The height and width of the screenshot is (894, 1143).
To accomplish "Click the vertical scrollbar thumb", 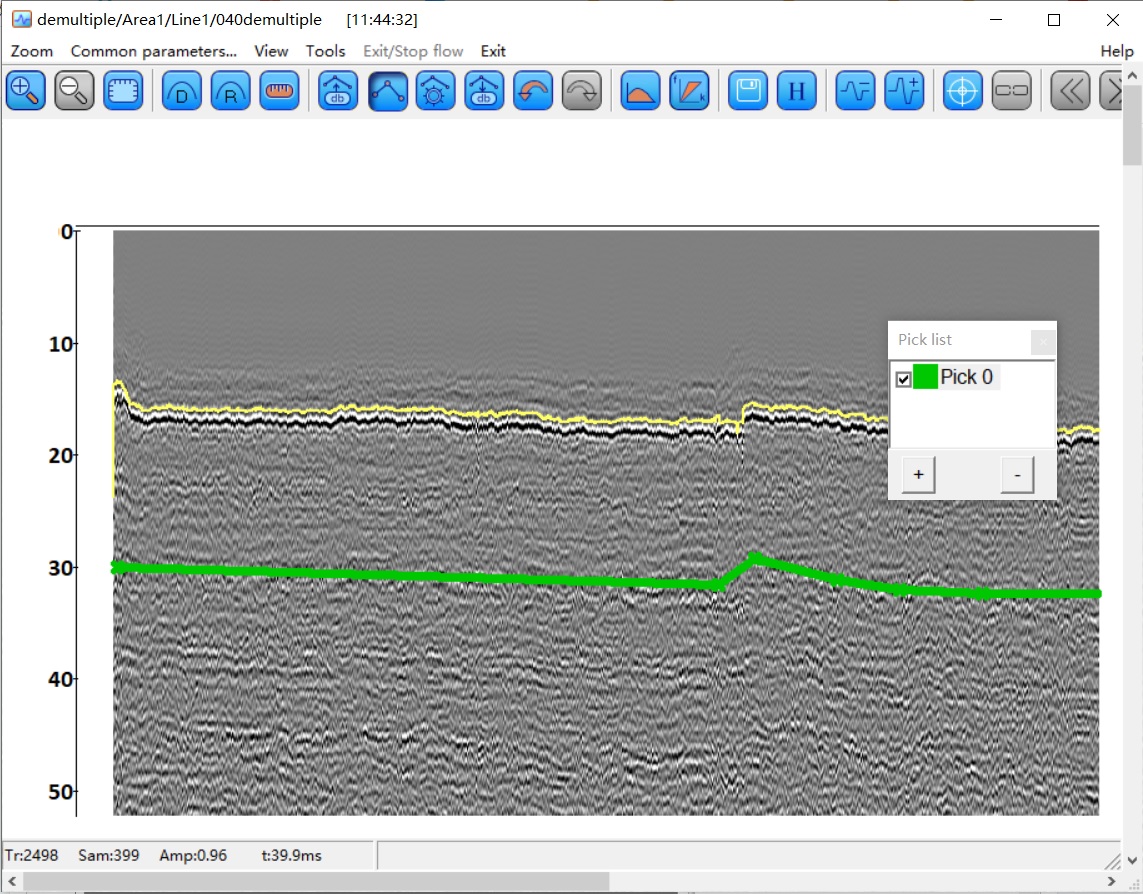I will coord(1132,125).
